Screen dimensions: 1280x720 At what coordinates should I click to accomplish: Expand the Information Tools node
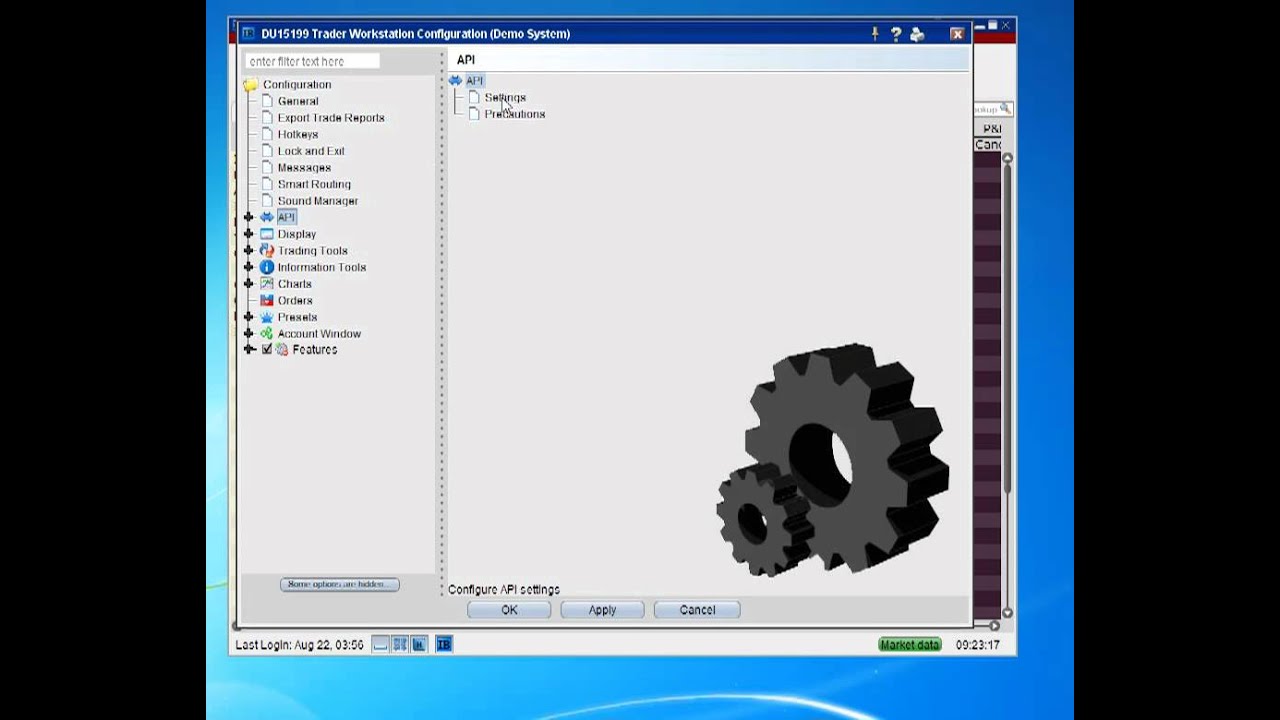pyautogui.click(x=249, y=267)
